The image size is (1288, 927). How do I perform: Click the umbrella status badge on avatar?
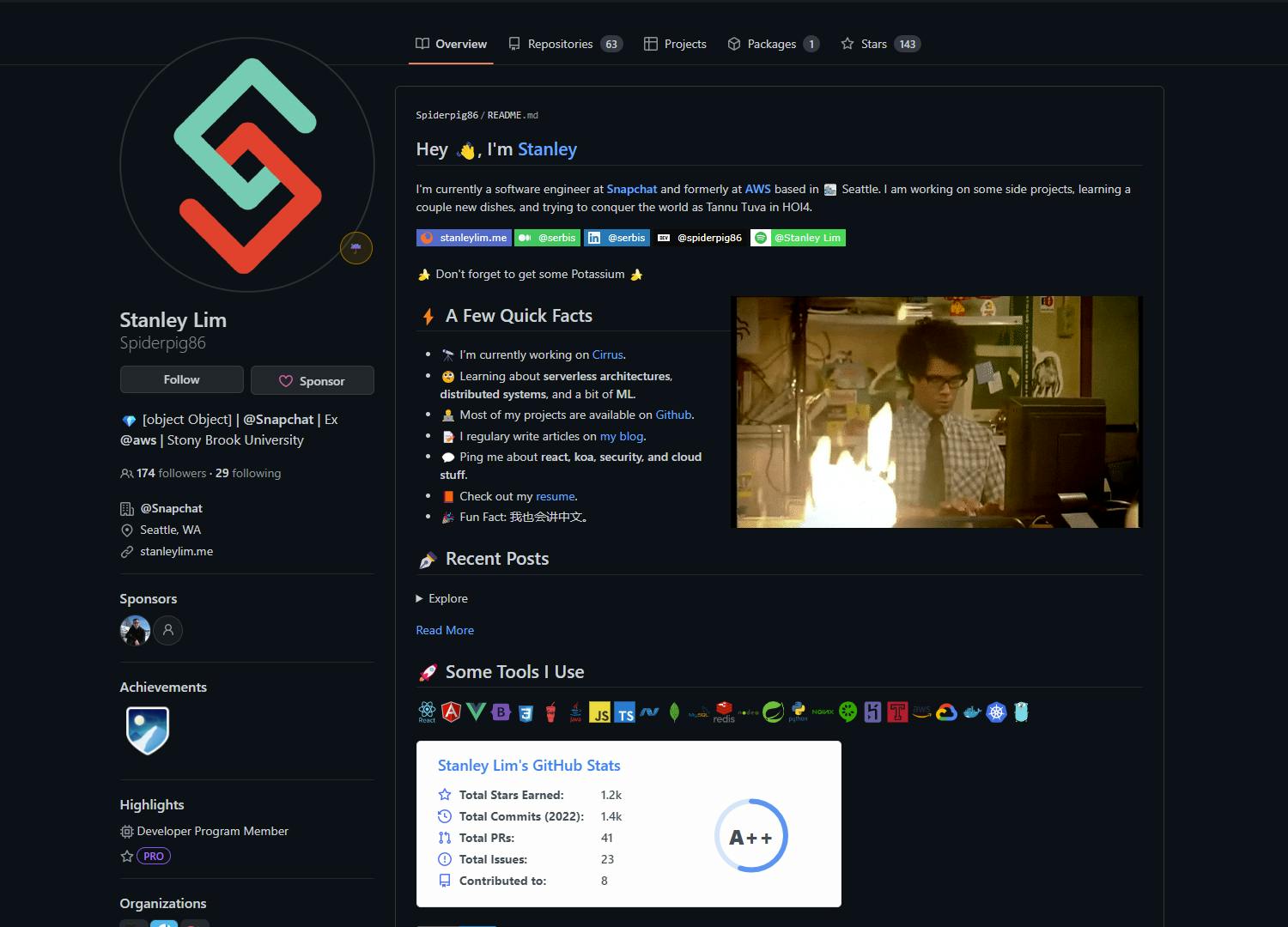click(356, 248)
